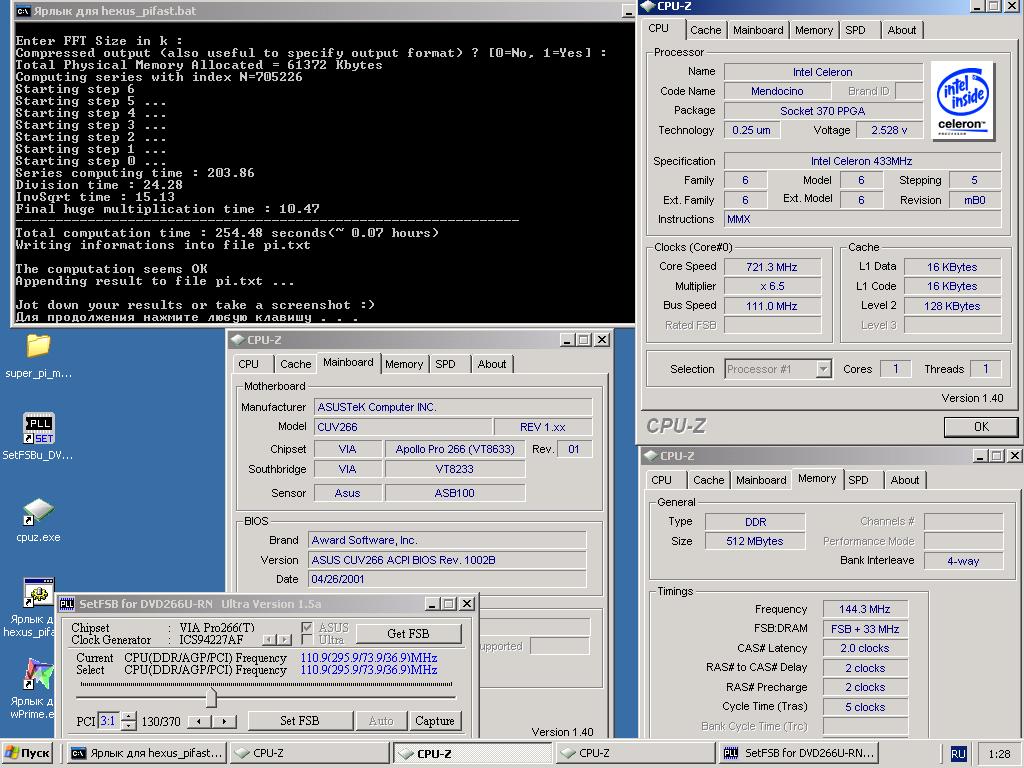Click the Core Speed value 721.3 MHz
This screenshot has height=768, width=1024.
[772, 266]
